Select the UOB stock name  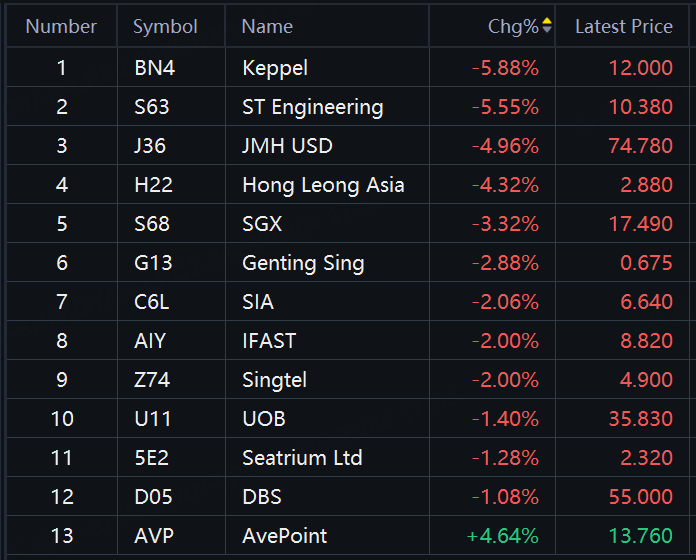point(262,419)
